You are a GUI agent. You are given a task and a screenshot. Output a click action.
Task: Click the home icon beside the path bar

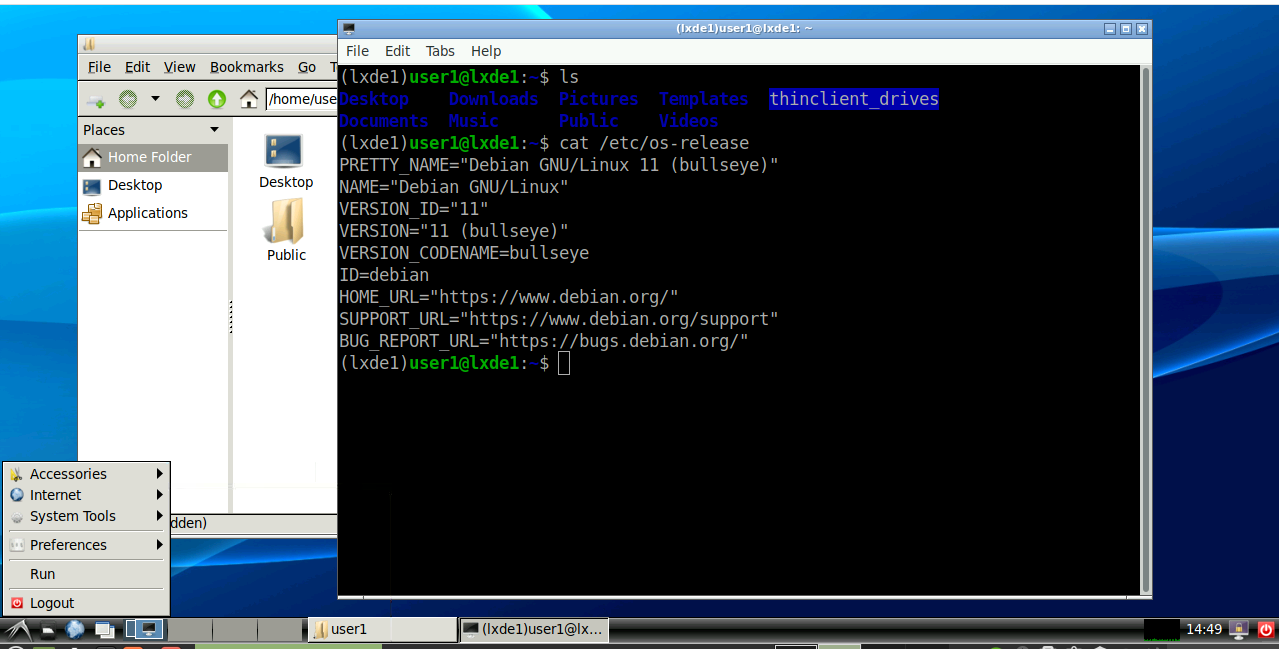[x=249, y=99]
